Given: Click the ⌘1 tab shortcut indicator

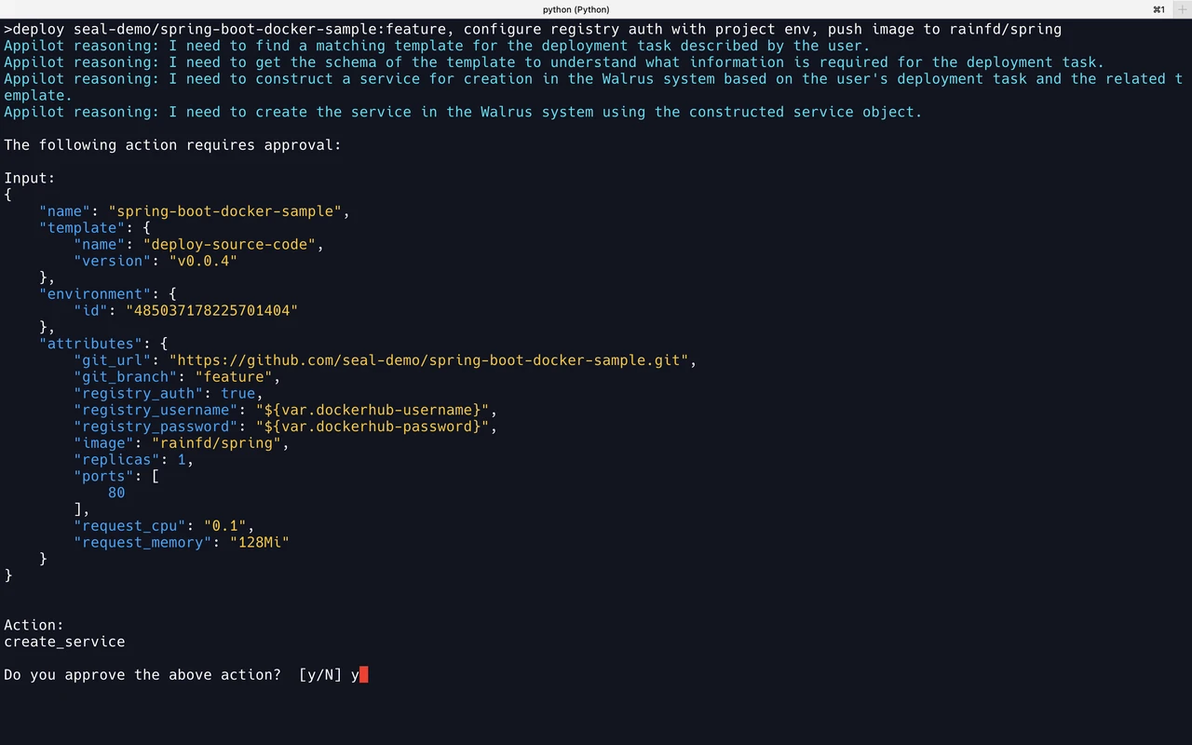Looking at the screenshot, I should 1159,9.
